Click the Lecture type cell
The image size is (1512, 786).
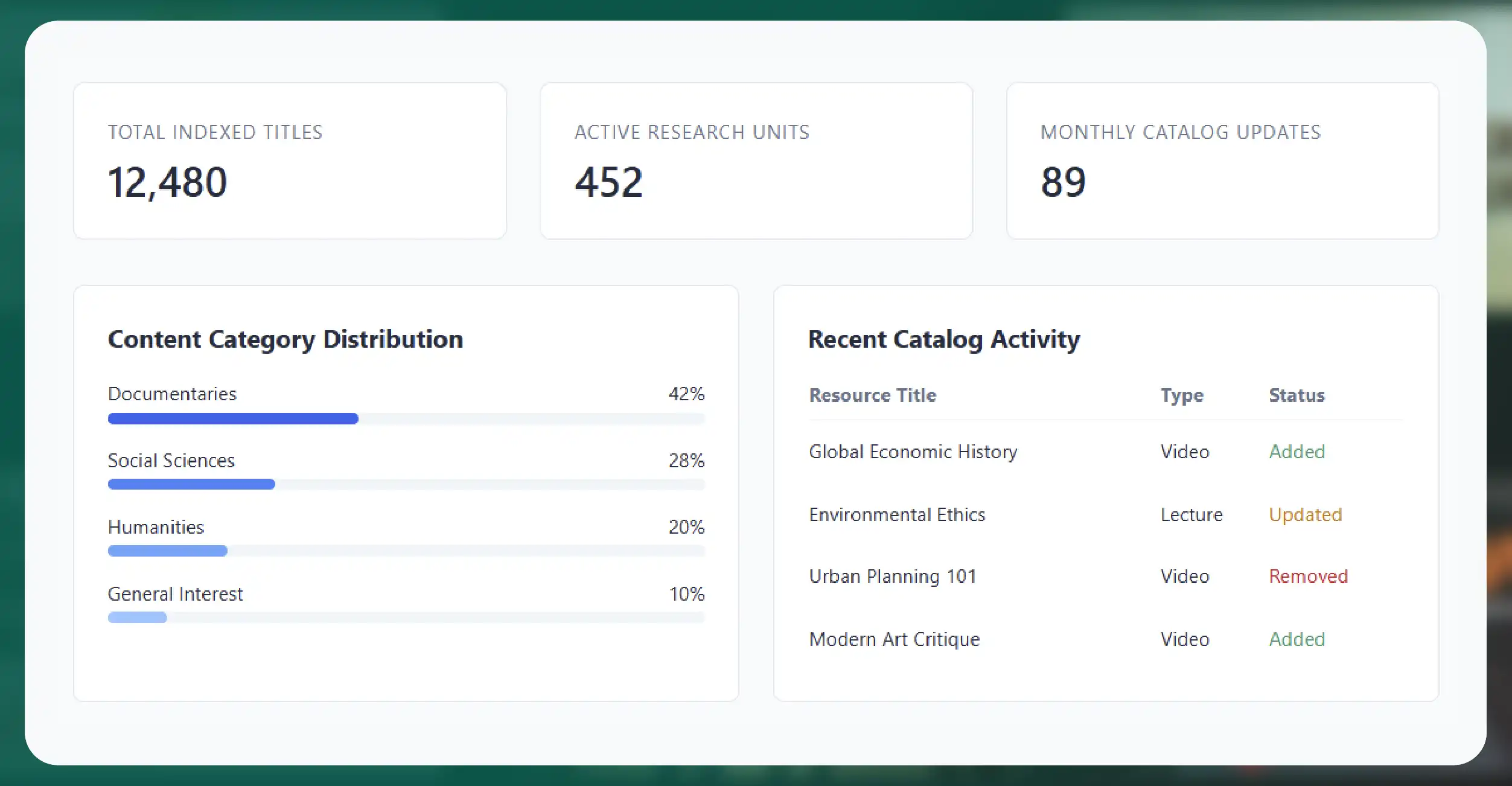pos(1191,514)
